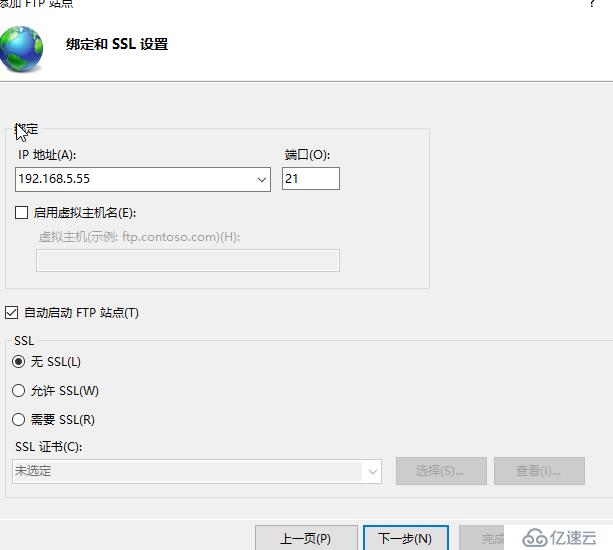
Task: Click the disabled virtual host name field
Action: click(188, 260)
